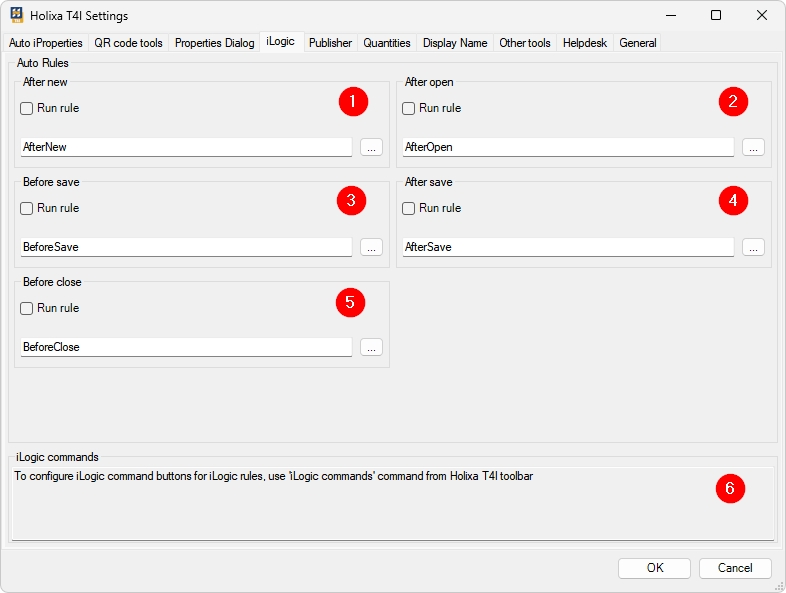Browse for the AfterNew rule
This screenshot has height=593, width=786.
tap(371, 147)
